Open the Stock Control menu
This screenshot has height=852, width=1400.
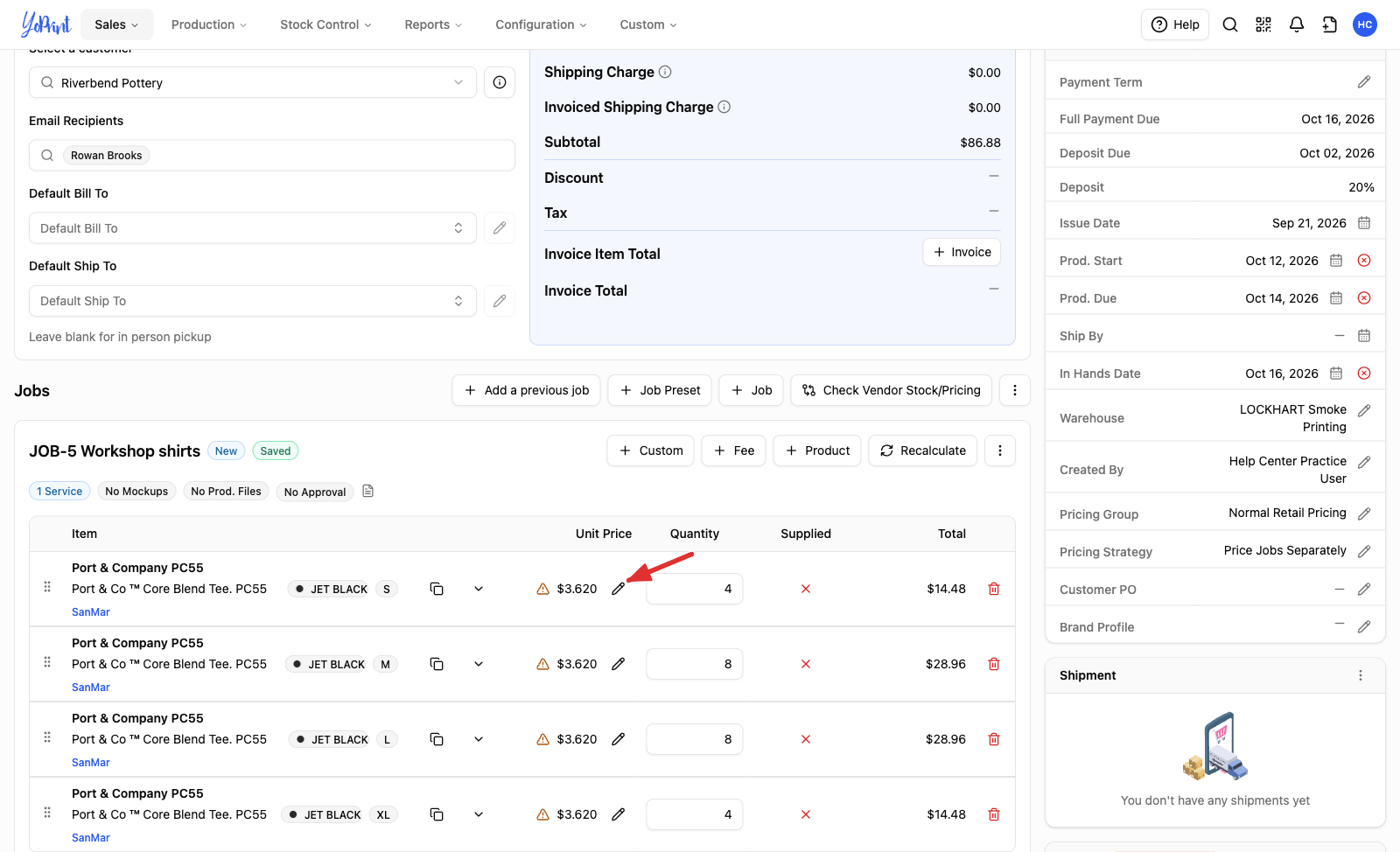click(325, 24)
